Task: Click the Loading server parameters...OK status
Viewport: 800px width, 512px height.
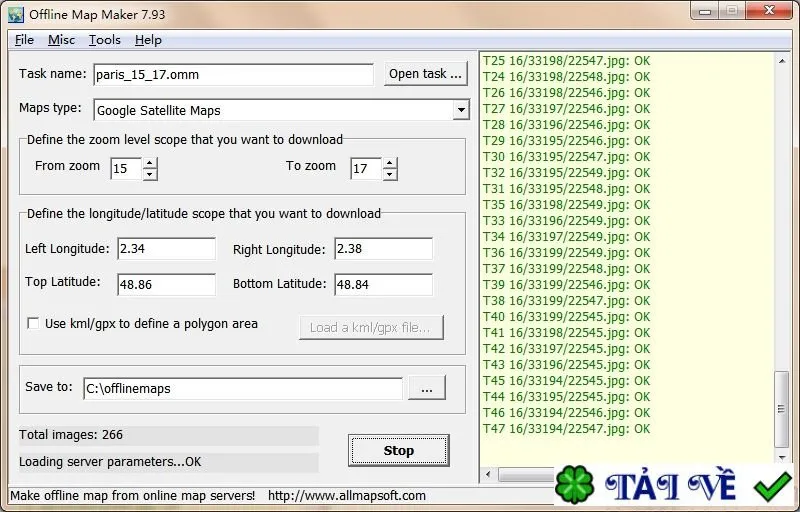Action: pos(110,462)
